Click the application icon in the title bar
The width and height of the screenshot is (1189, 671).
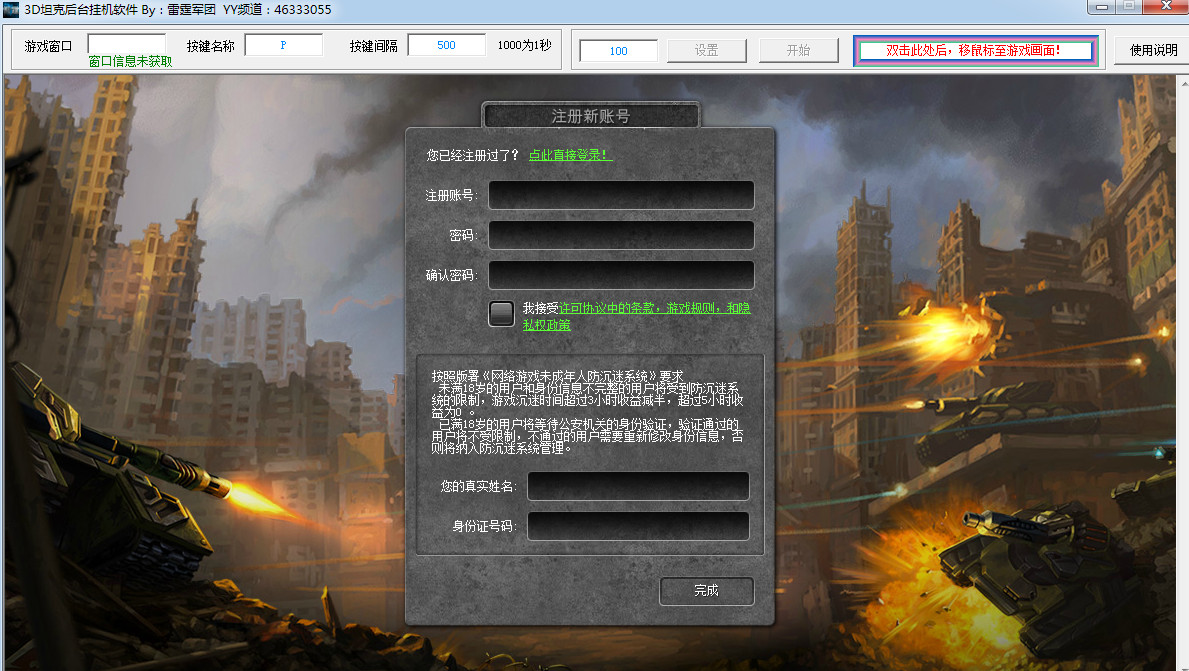pos(9,9)
